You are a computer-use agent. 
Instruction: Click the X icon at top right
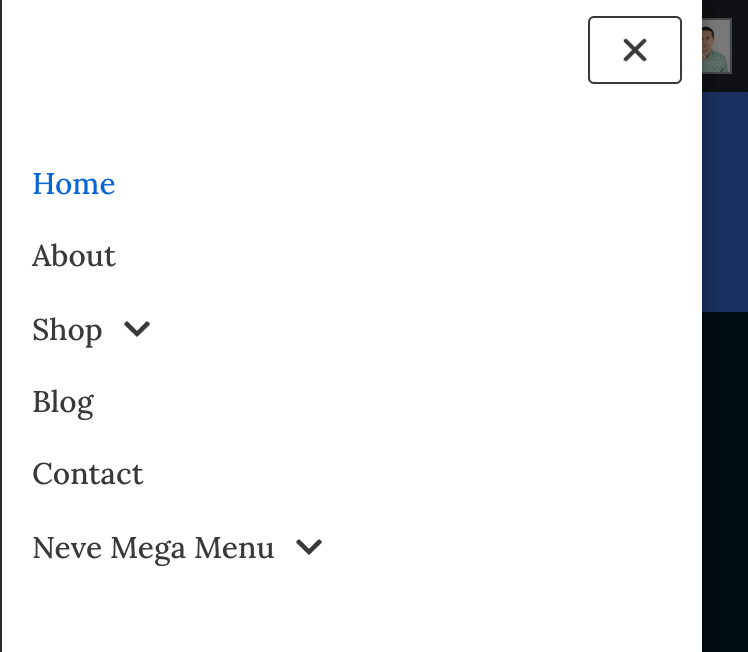[x=634, y=50]
